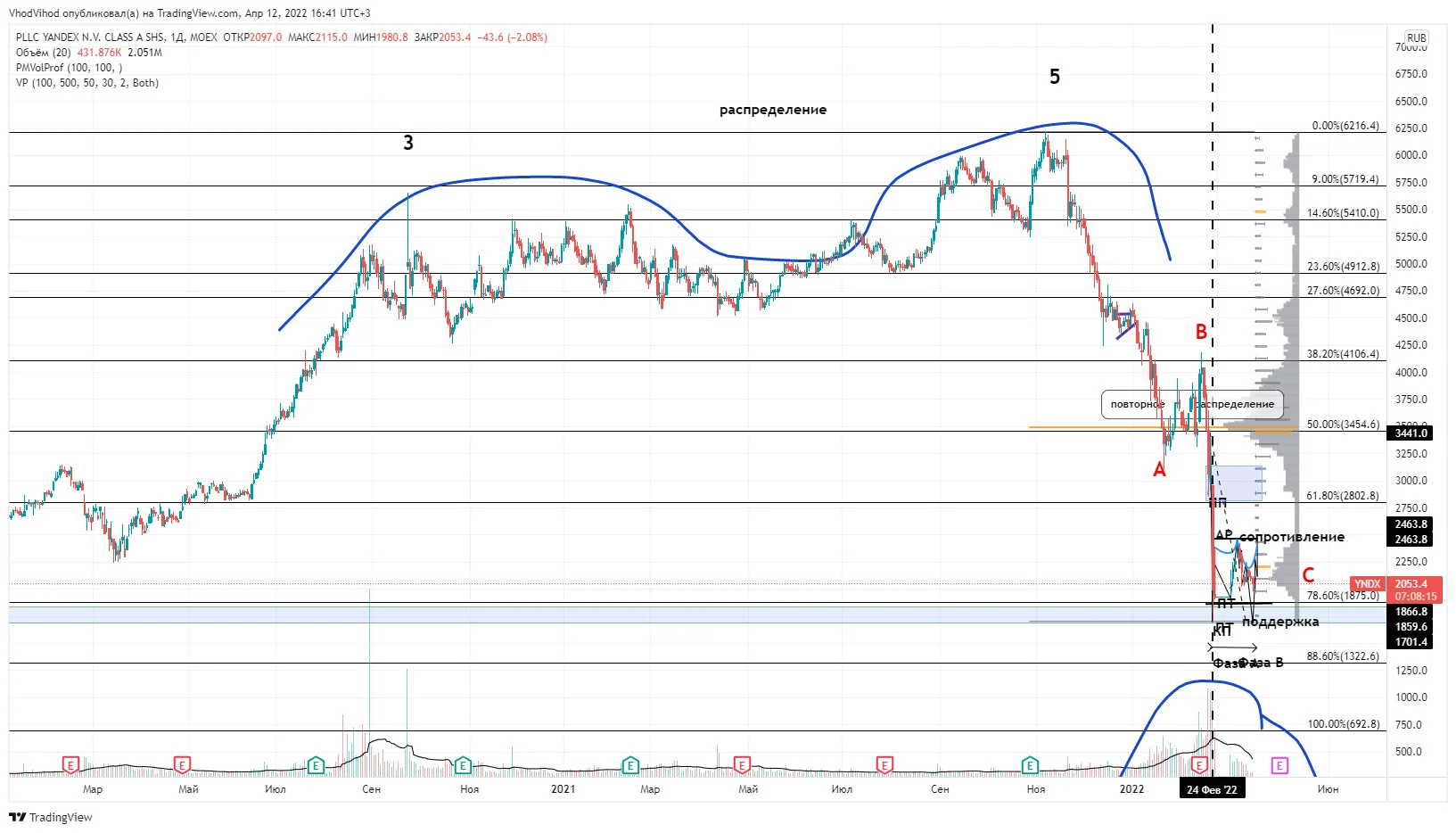Click the red wave C label
Screen dimensions: 1456x833
1308,575
